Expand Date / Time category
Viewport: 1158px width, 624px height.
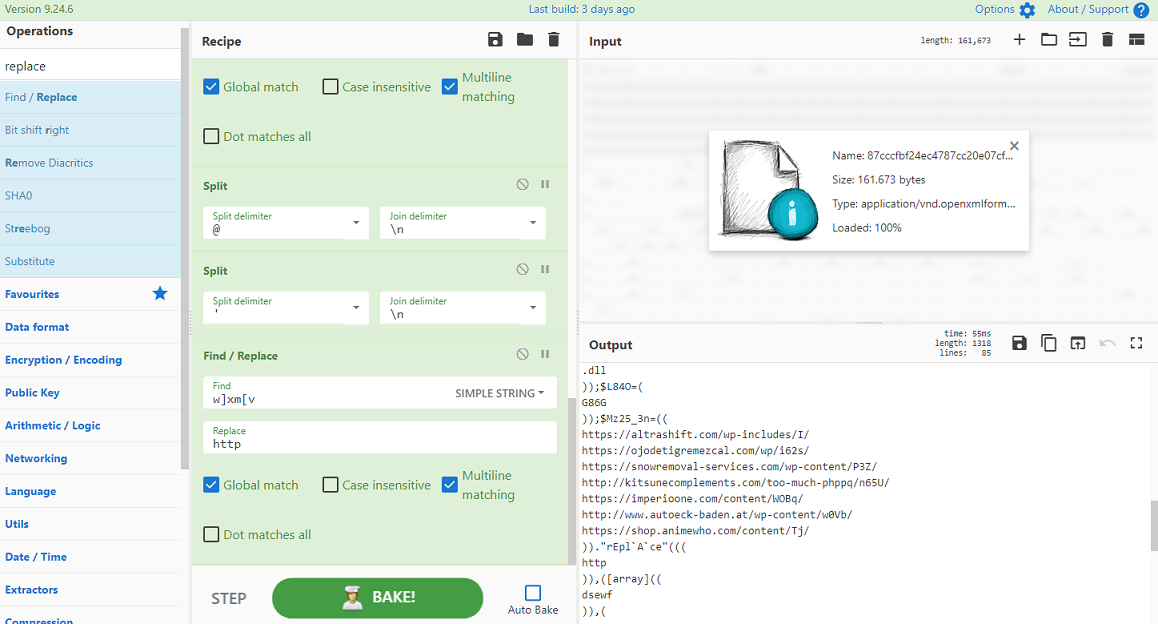pyautogui.click(x=90, y=557)
